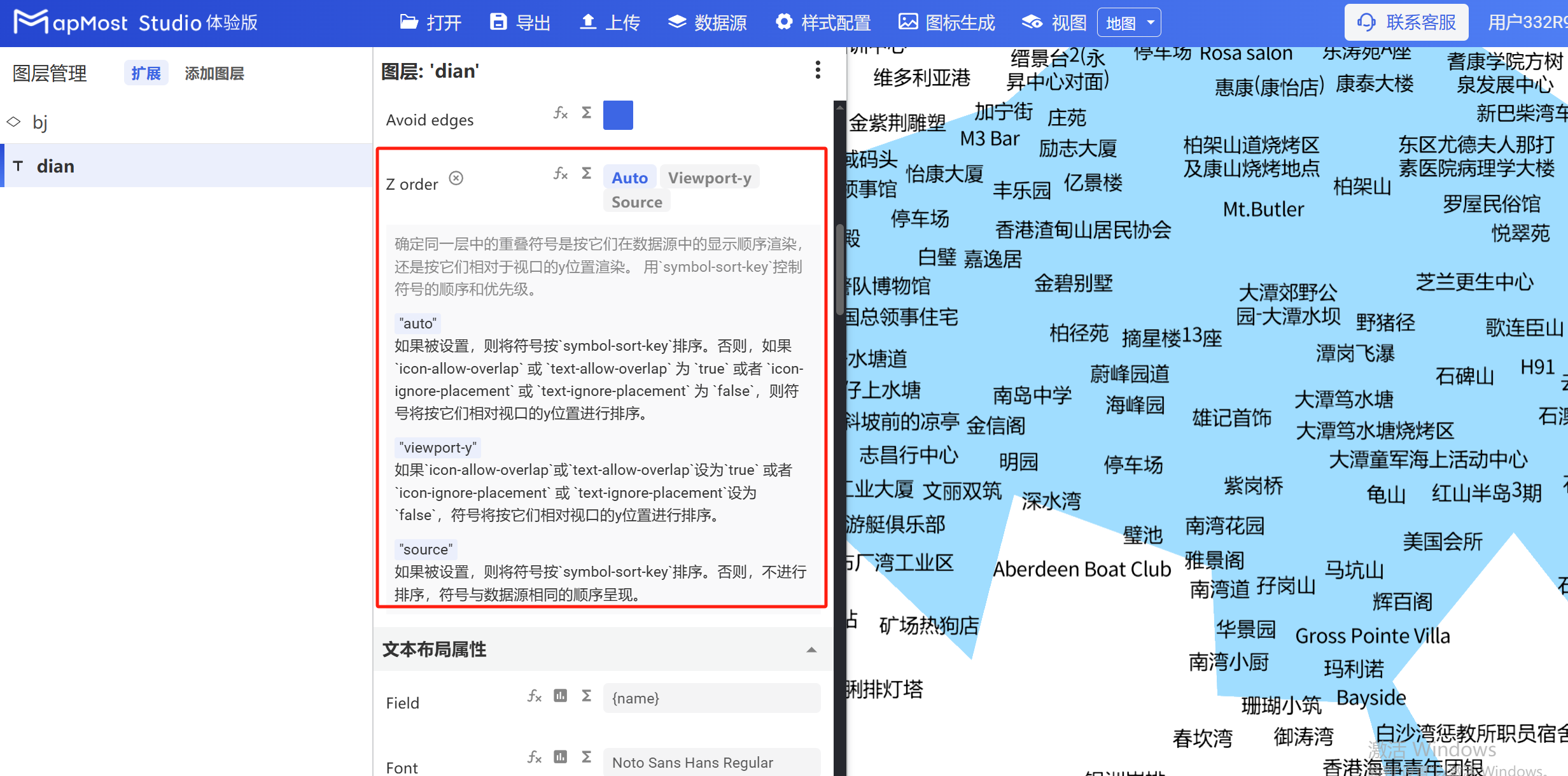1568x776 pixels.
Task: Select the Viewport-y option for Z order
Action: click(x=710, y=178)
